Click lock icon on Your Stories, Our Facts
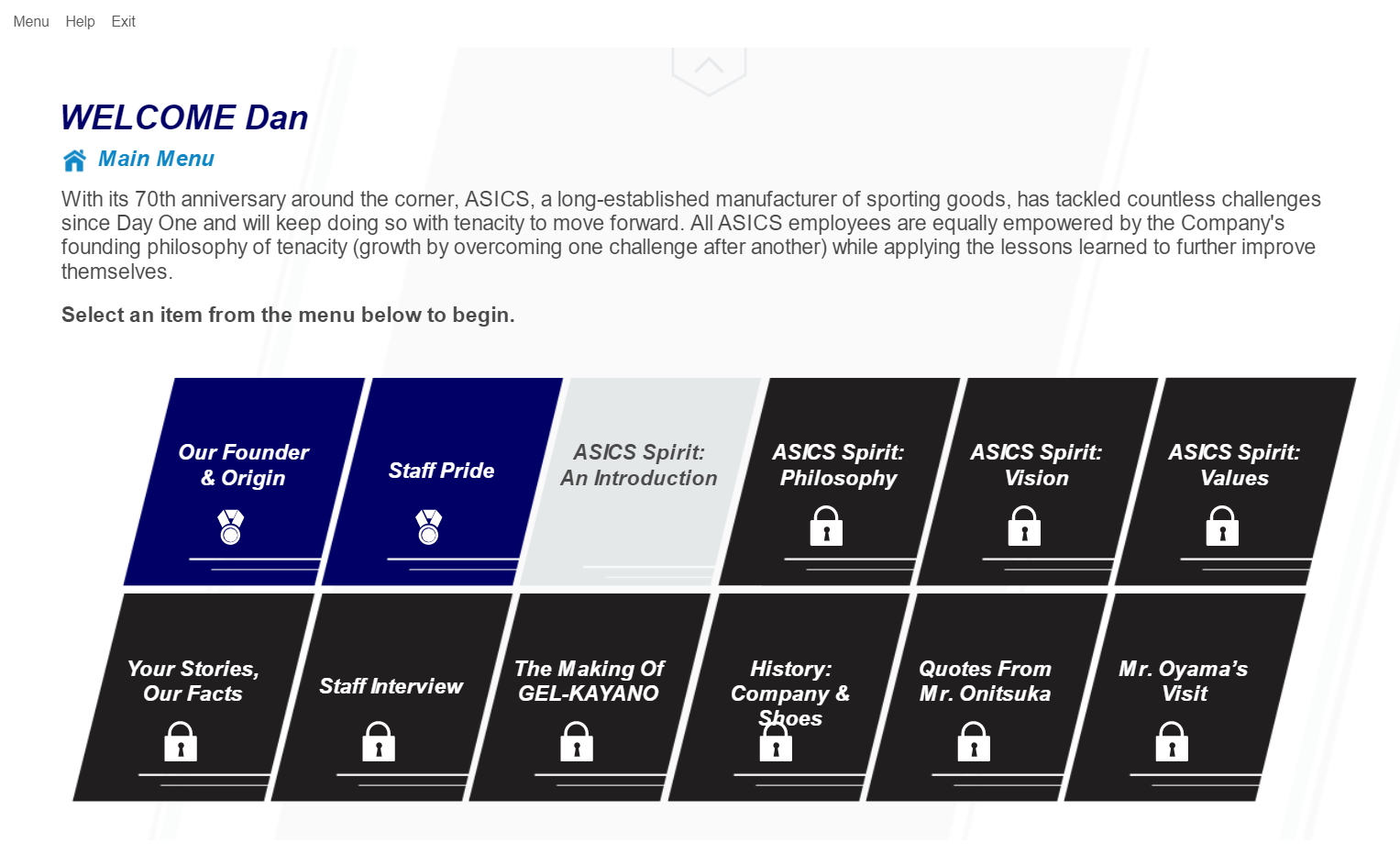Screen dimensions: 1400x854 pos(181,742)
